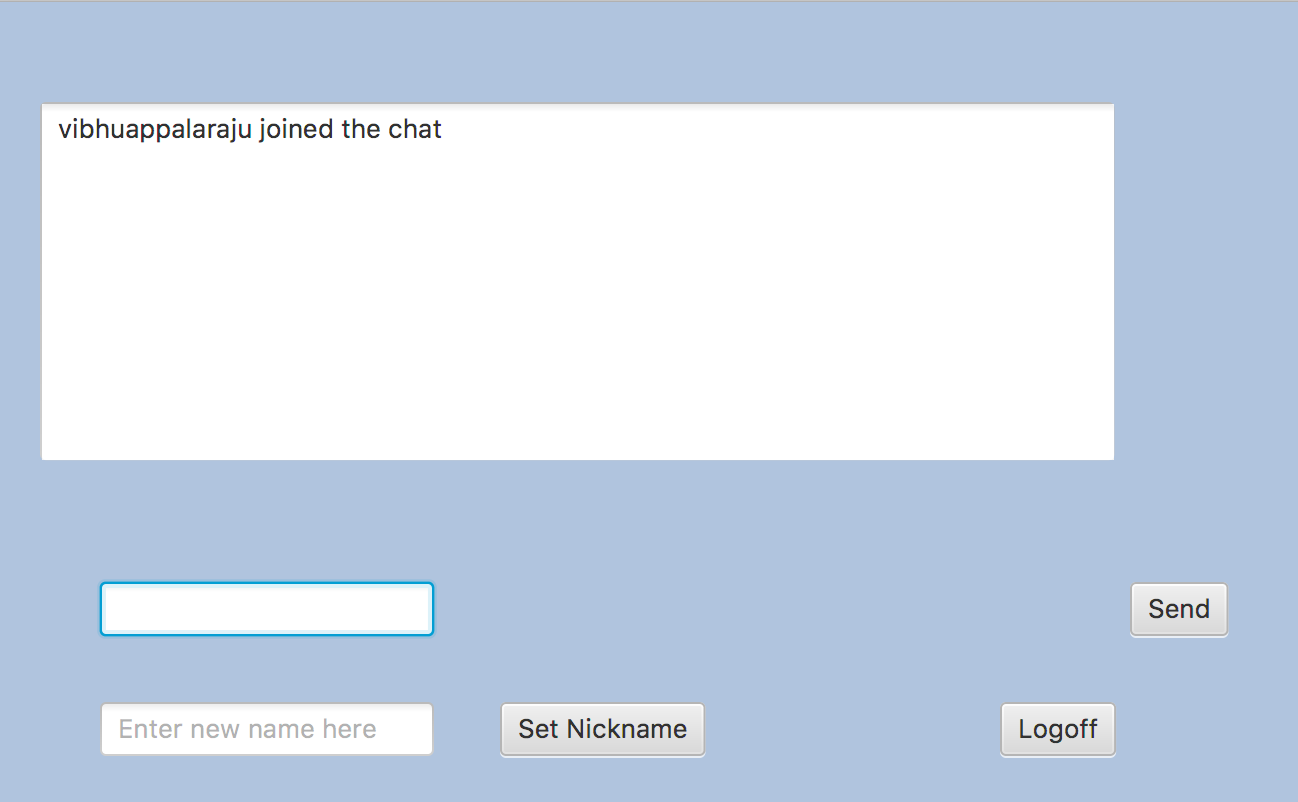
Task: Activate the highlighted message text box
Action: [x=266, y=608]
